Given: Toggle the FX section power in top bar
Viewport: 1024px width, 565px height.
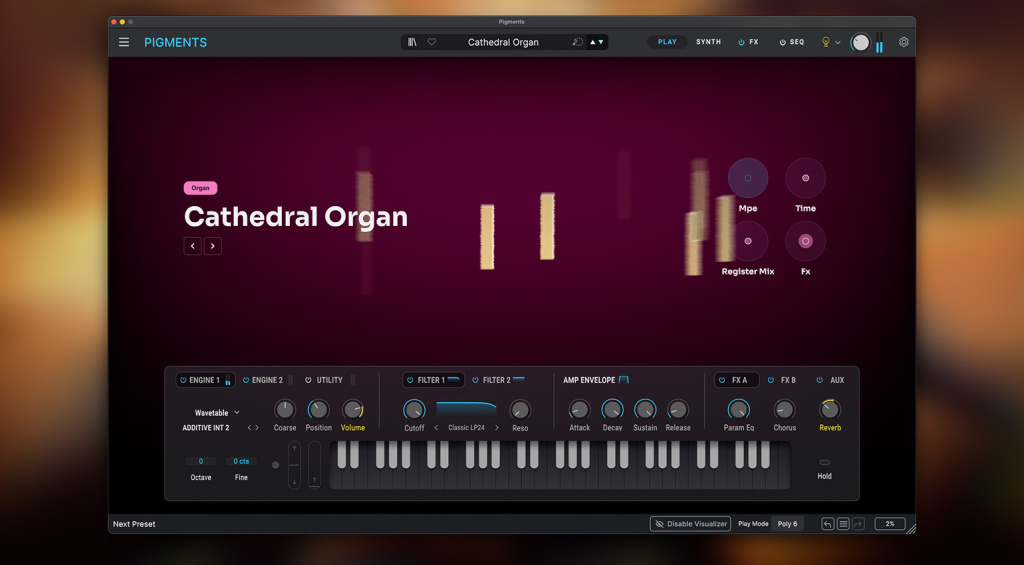Looking at the screenshot, I should tap(741, 42).
